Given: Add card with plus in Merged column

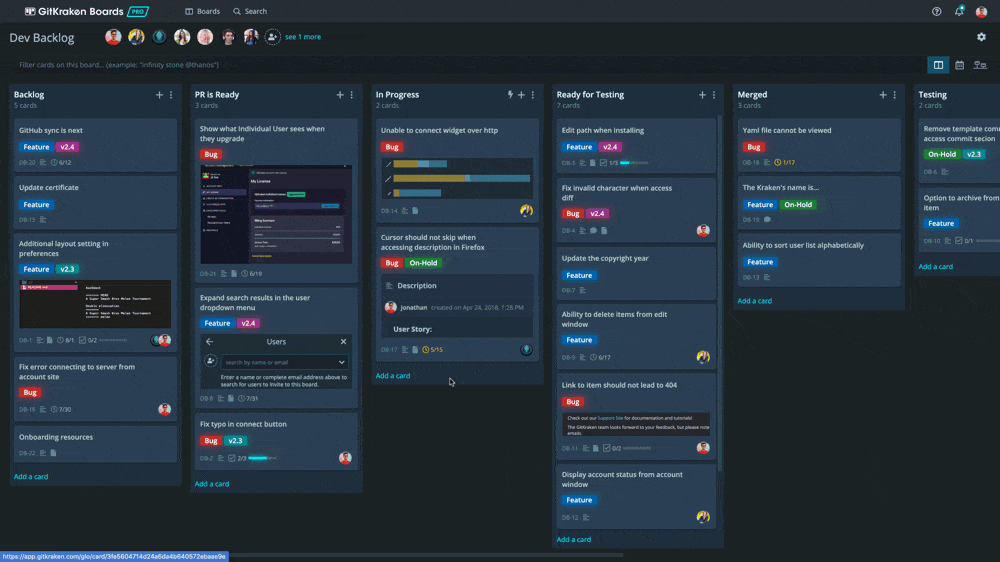Looking at the screenshot, I should tap(883, 95).
